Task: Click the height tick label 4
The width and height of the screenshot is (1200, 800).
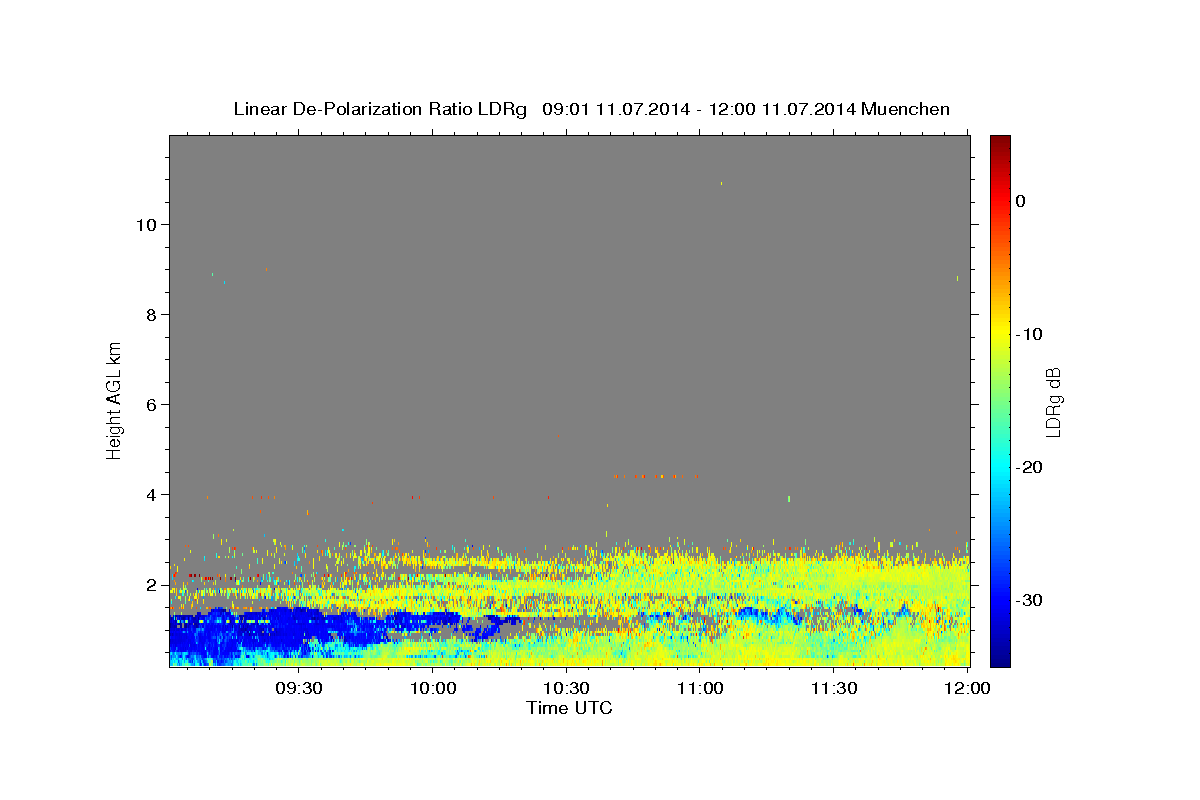Action: pos(153,495)
